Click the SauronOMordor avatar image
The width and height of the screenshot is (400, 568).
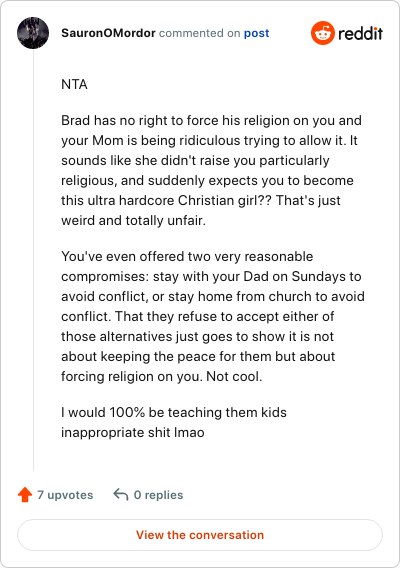[33, 33]
